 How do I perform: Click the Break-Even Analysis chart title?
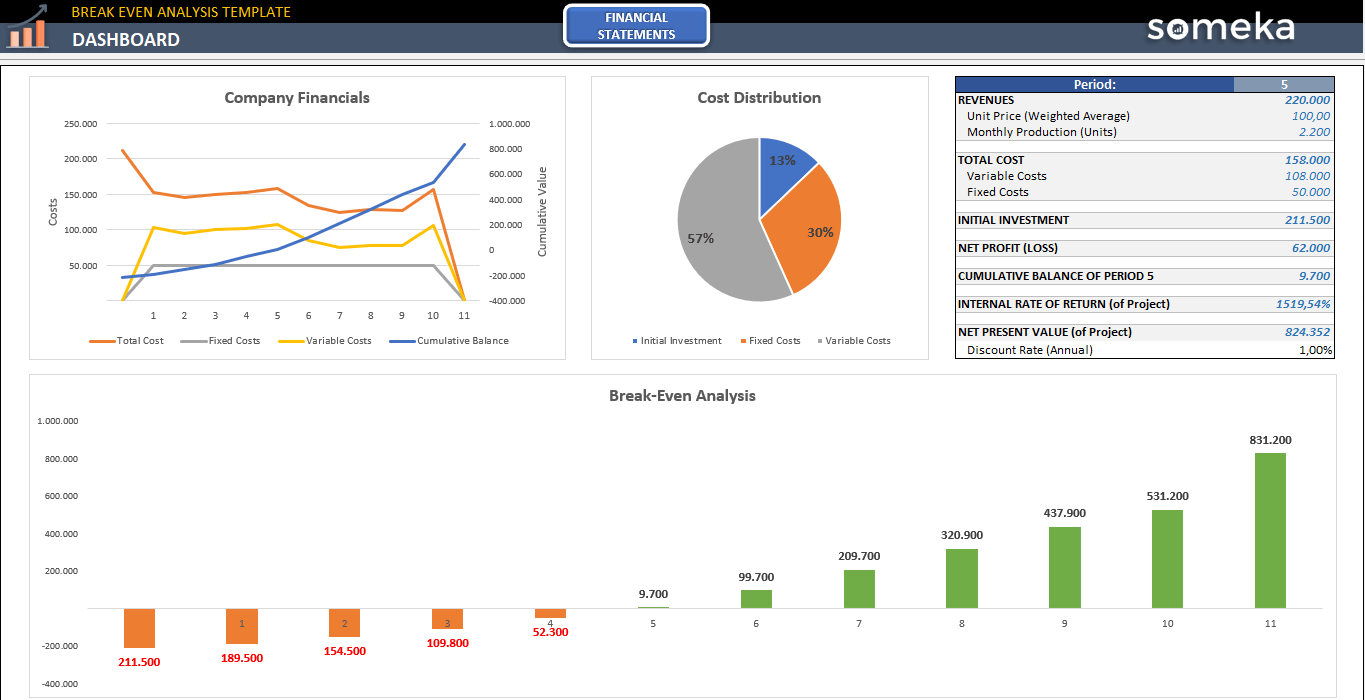click(681, 396)
